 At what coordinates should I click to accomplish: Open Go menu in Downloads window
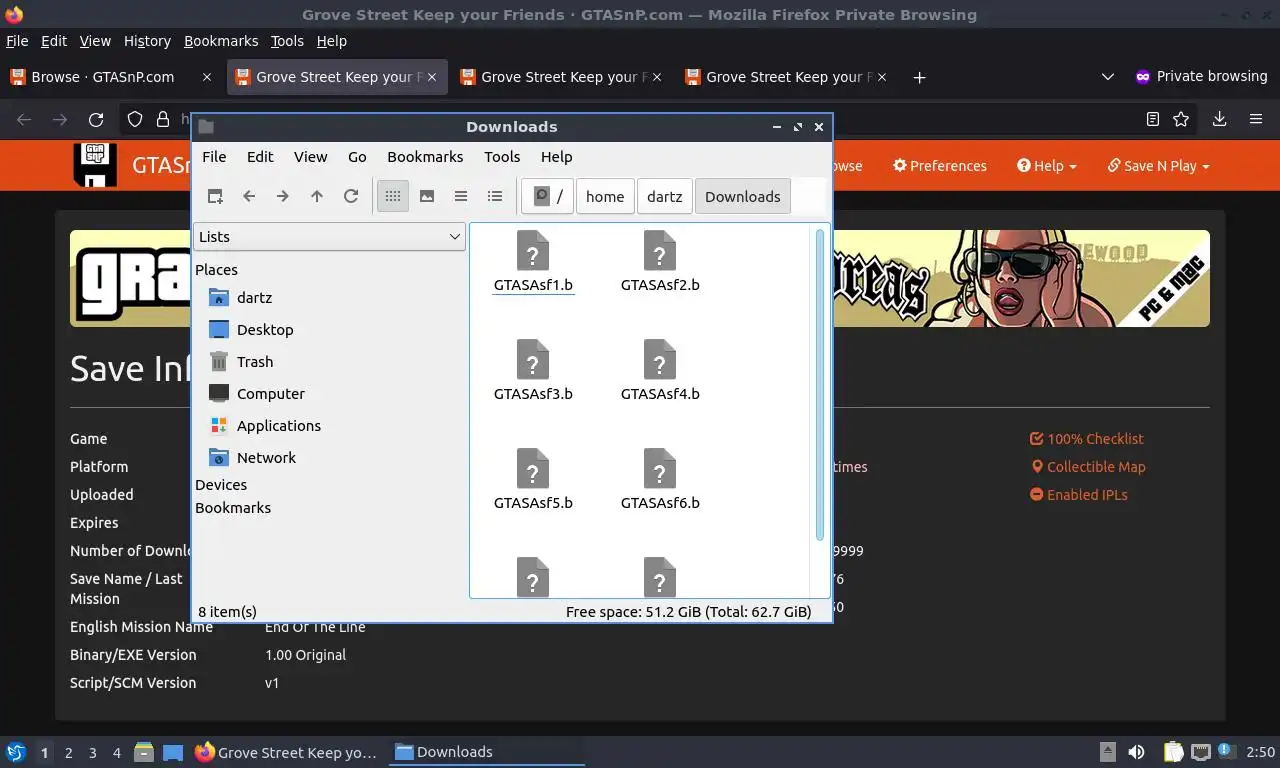[x=357, y=157]
